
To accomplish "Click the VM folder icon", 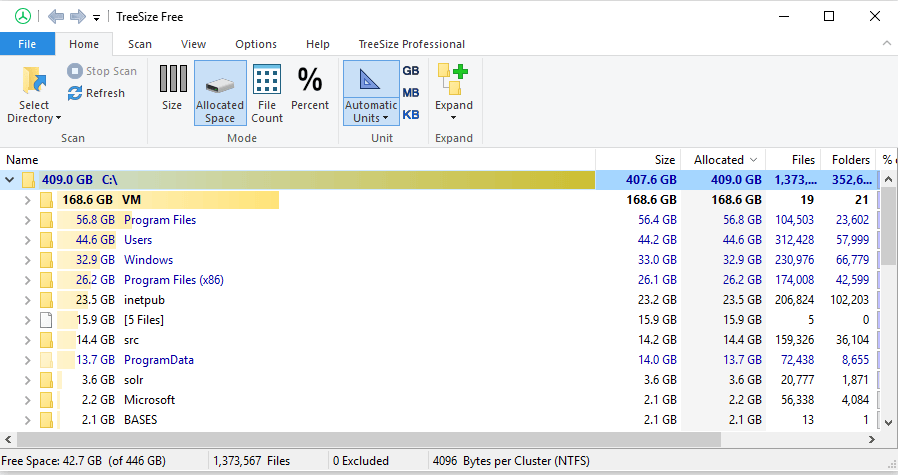I will click(x=46, y=200).
